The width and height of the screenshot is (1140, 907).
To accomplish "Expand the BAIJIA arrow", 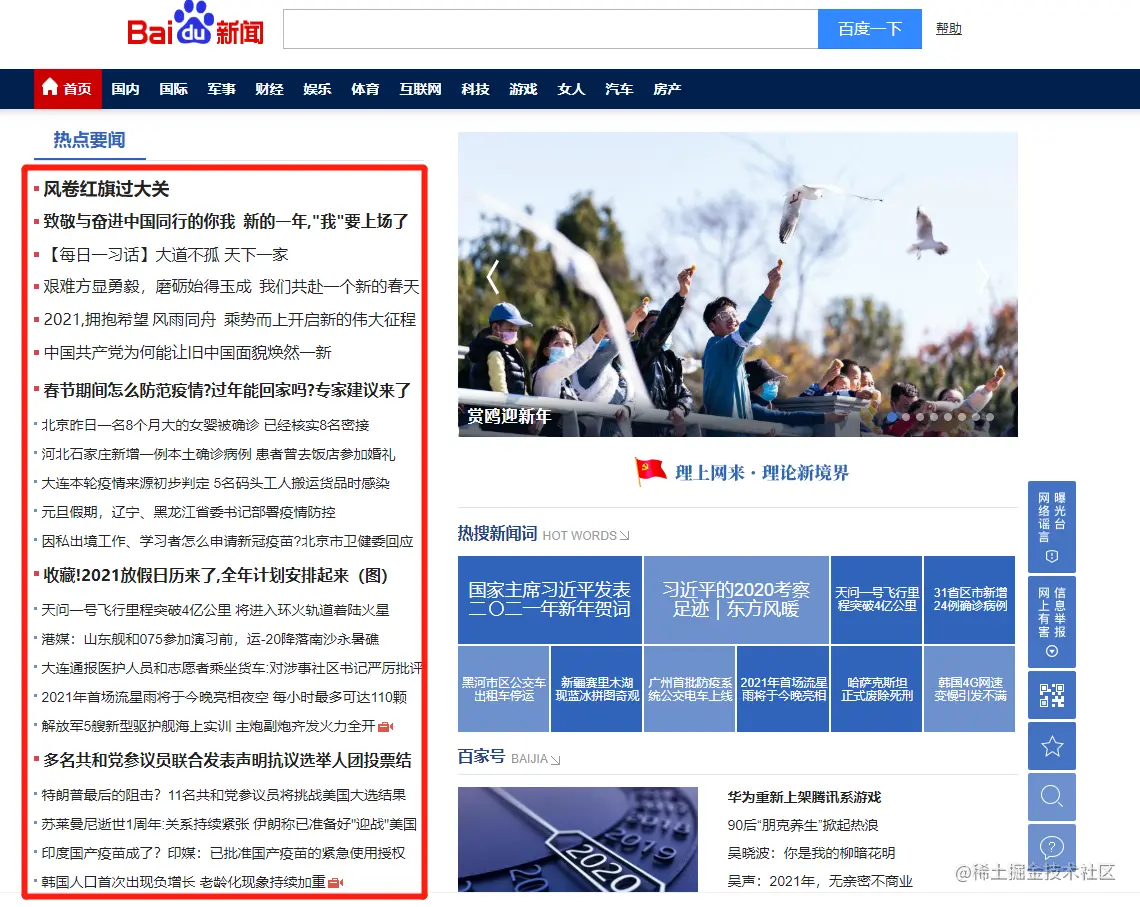I will pos(555,759).
